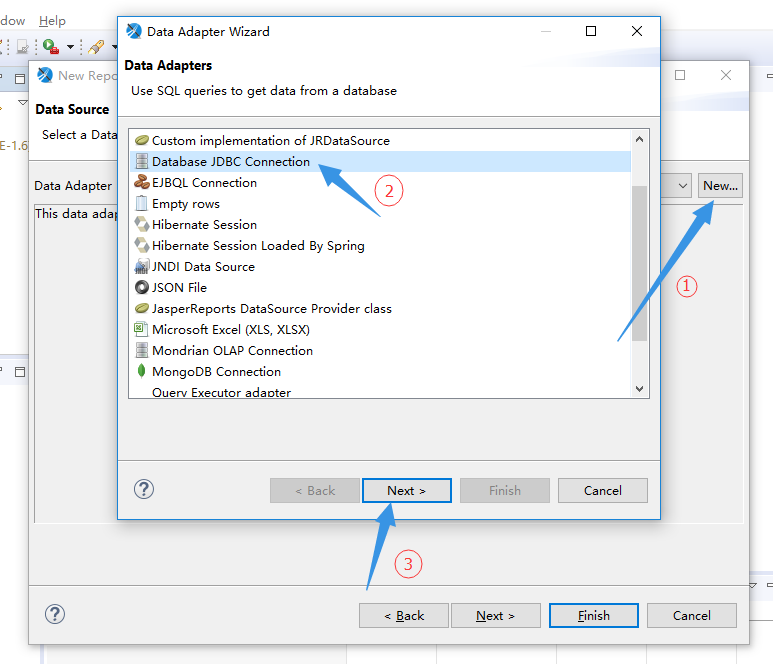The image size is (773, 664).
Task: Open help in Data Adapter Wizard
Action: tap(144, 489)
